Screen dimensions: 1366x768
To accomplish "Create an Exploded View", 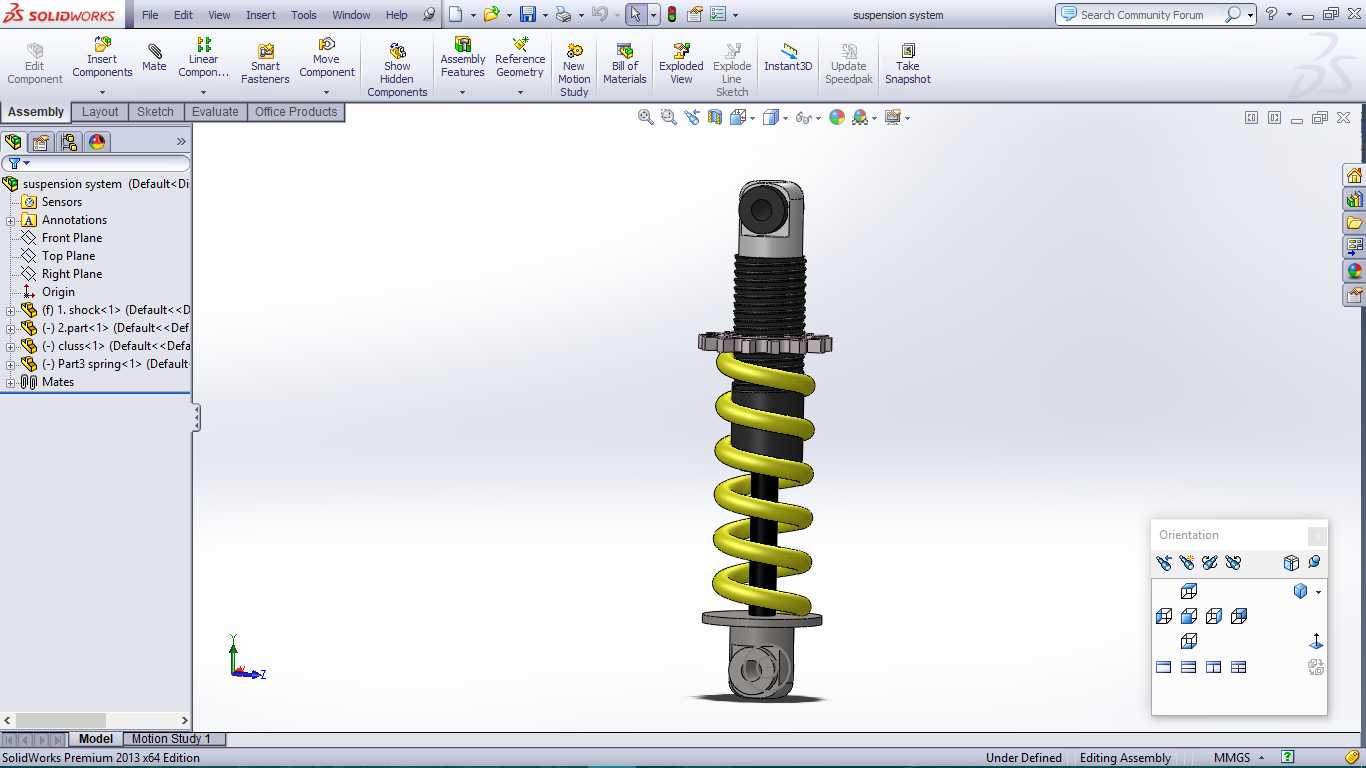I will tap(681, 64).
